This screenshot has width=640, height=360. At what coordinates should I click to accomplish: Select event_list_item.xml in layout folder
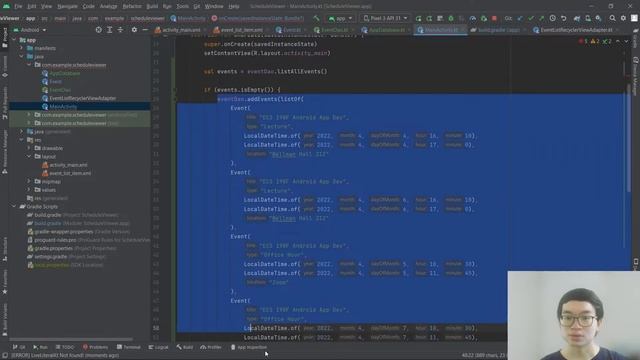70,173
